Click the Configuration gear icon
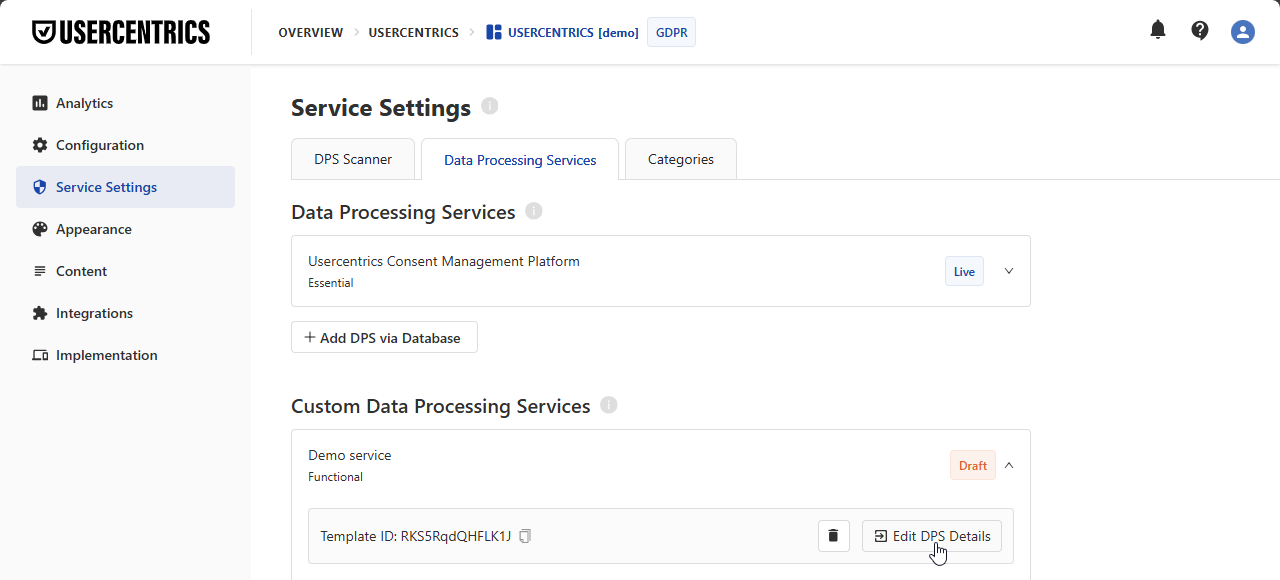Screen dimensions: 1280x580 click(40, 145)
